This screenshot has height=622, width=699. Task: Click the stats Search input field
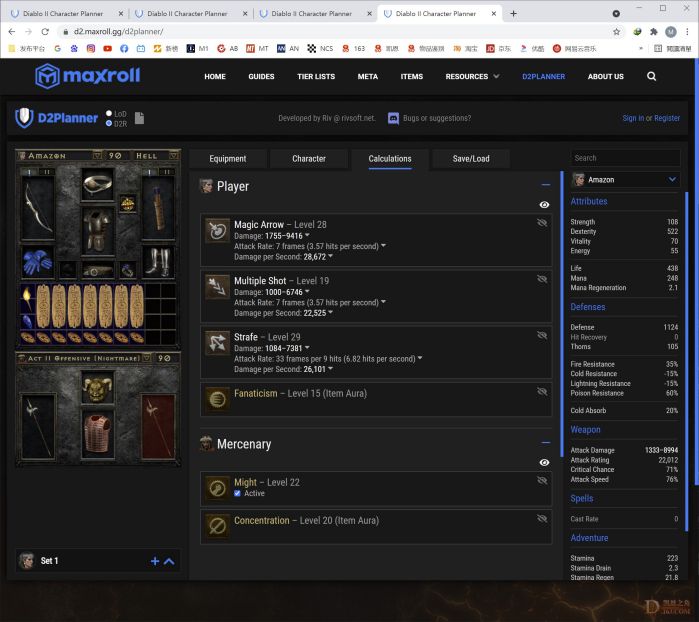(x=625, y=158)
